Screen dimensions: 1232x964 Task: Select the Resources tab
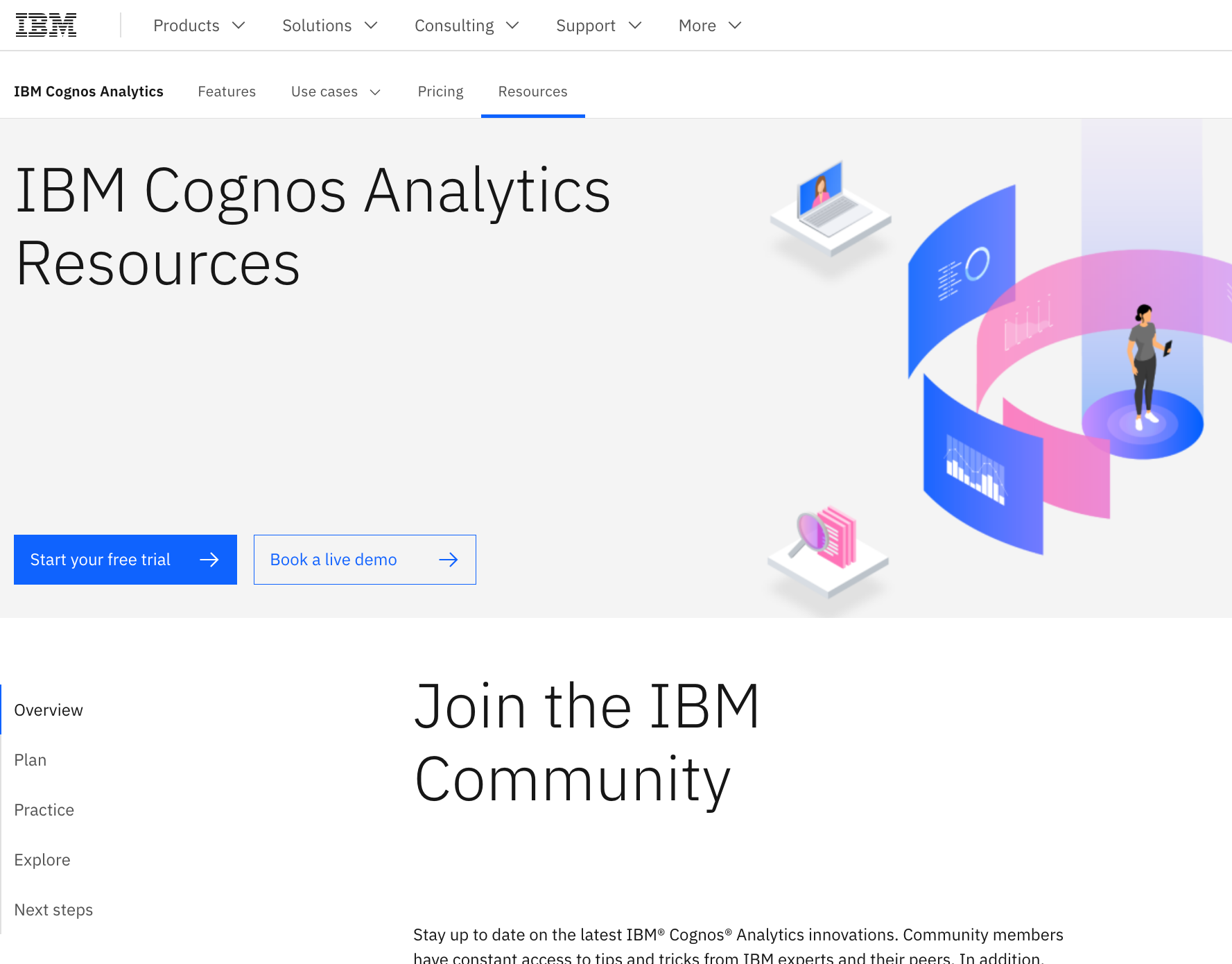pos(532,92)
